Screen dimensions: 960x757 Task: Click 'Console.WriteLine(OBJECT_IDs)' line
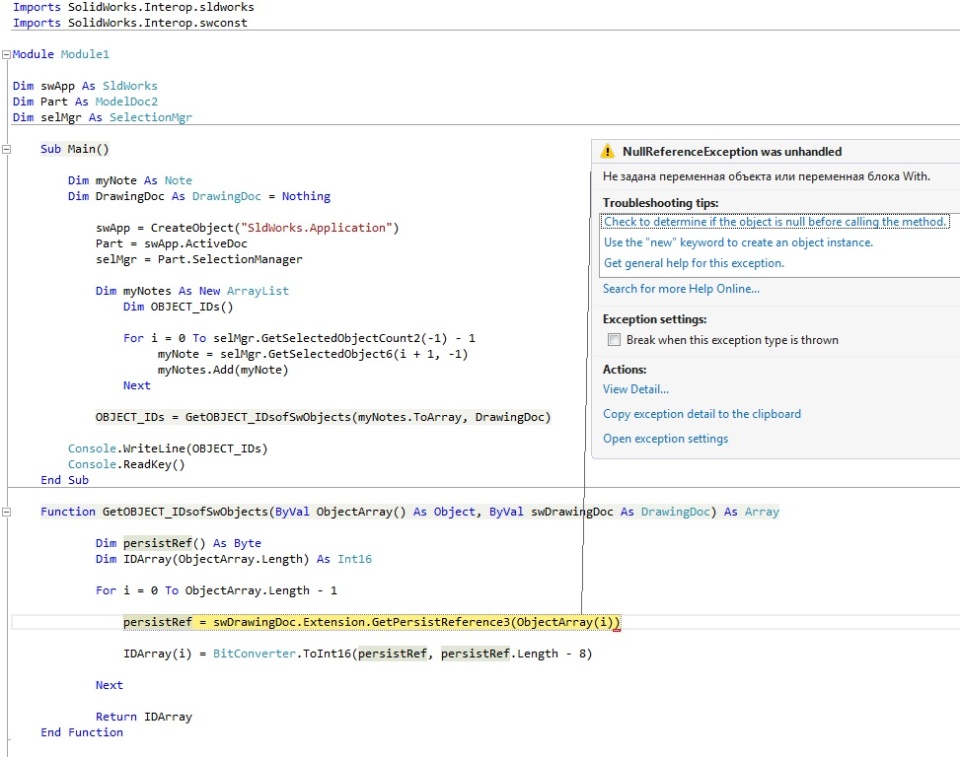click(168, 449)
